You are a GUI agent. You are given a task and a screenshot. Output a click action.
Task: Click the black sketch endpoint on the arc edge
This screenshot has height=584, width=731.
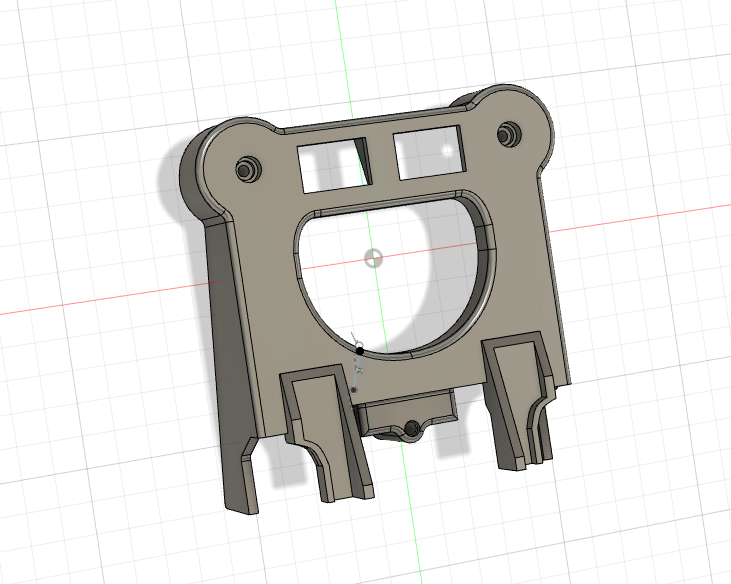360,350
